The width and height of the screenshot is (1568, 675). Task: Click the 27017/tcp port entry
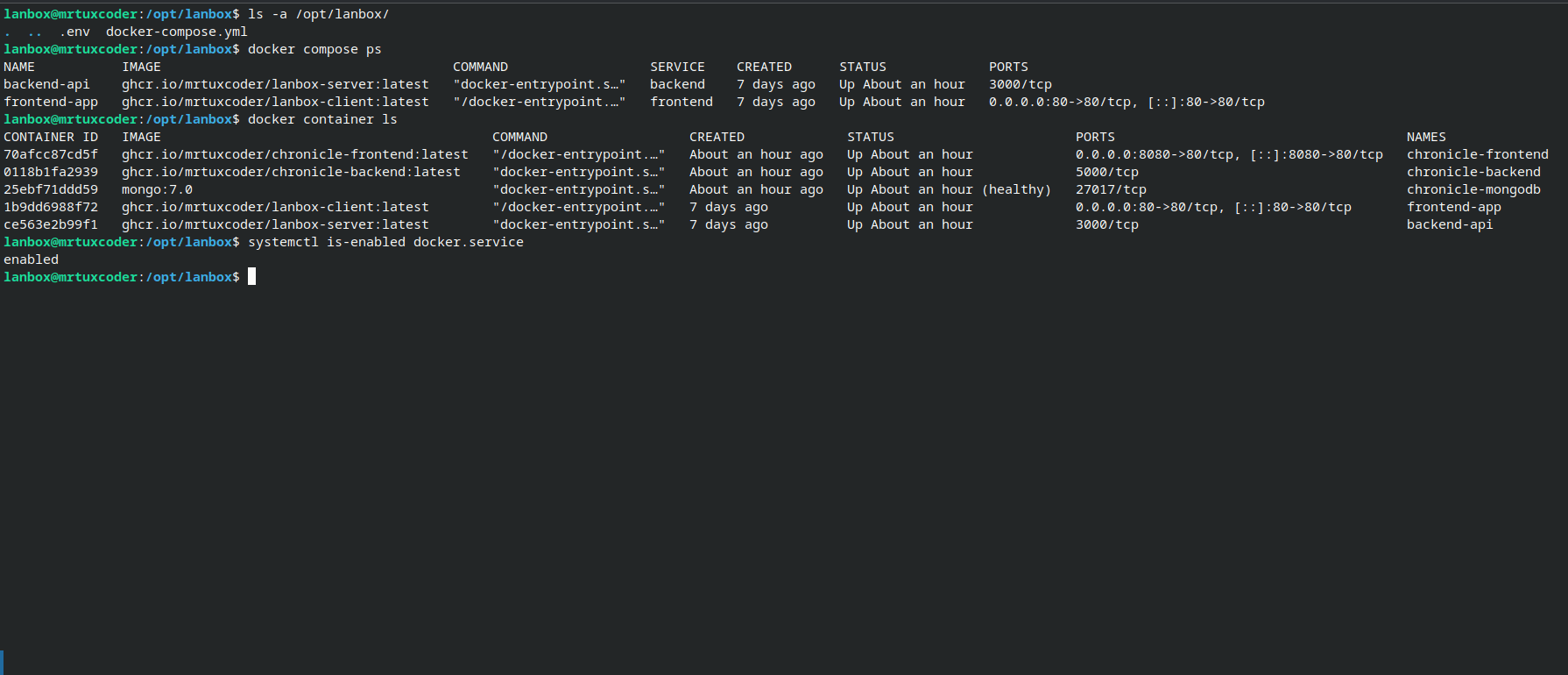(1111, 189)
